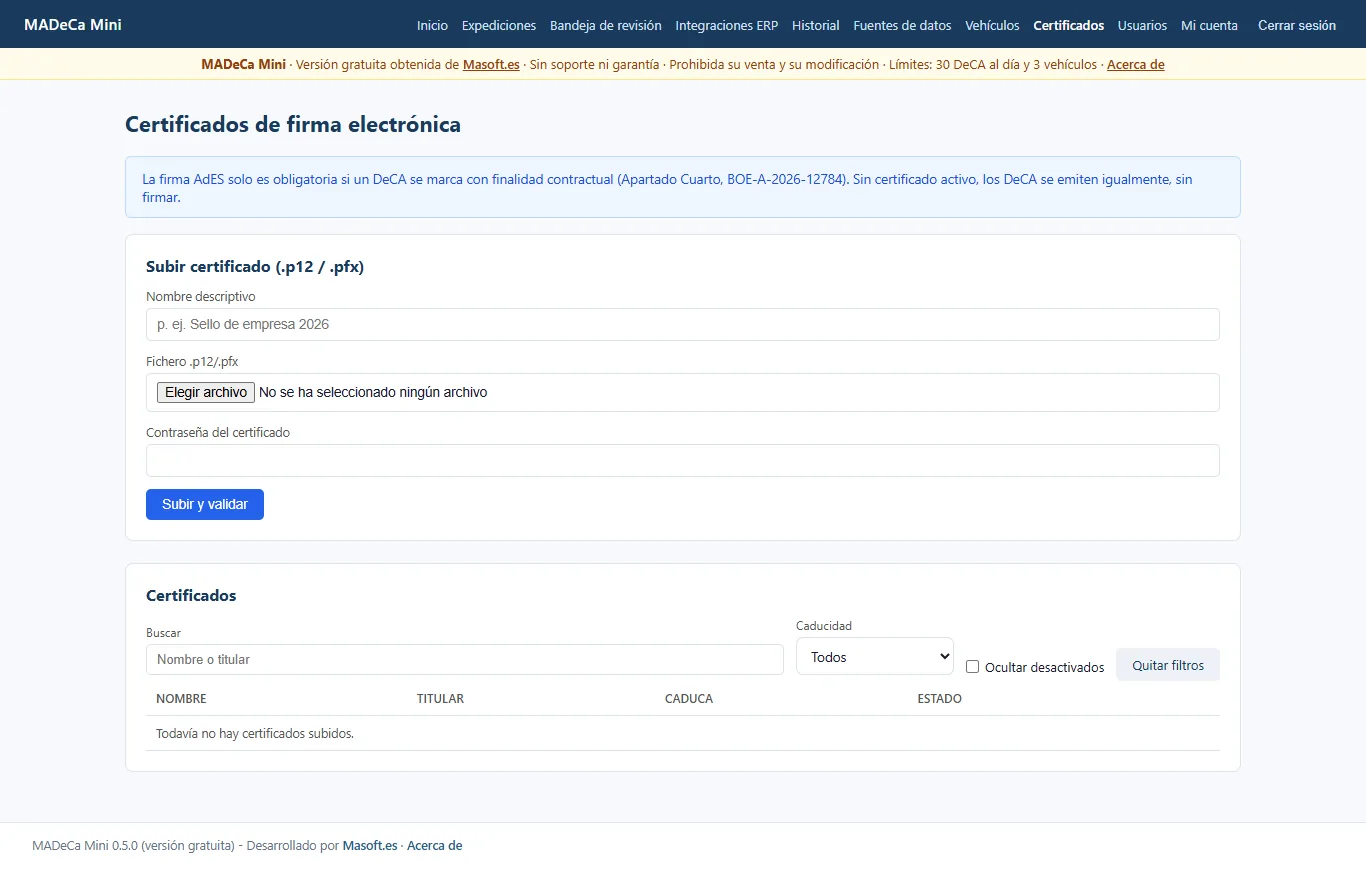
Task: Open Fuentes de datos page
Action: [x=903, y=25]
